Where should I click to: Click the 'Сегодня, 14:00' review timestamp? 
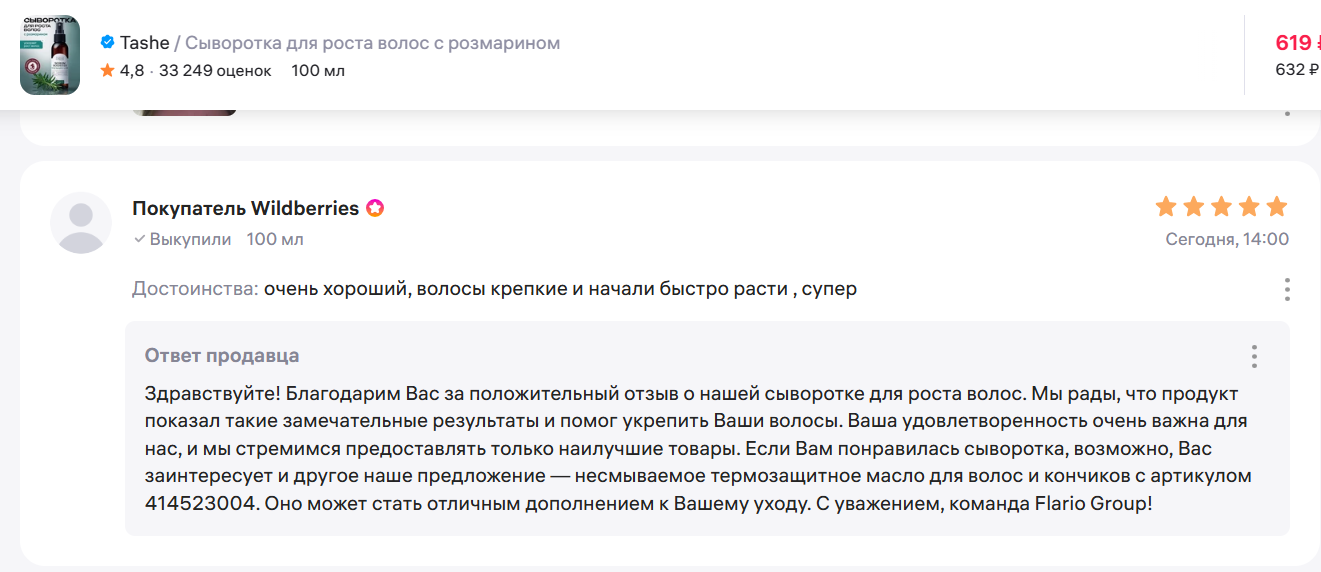[x=1227, y=240]
